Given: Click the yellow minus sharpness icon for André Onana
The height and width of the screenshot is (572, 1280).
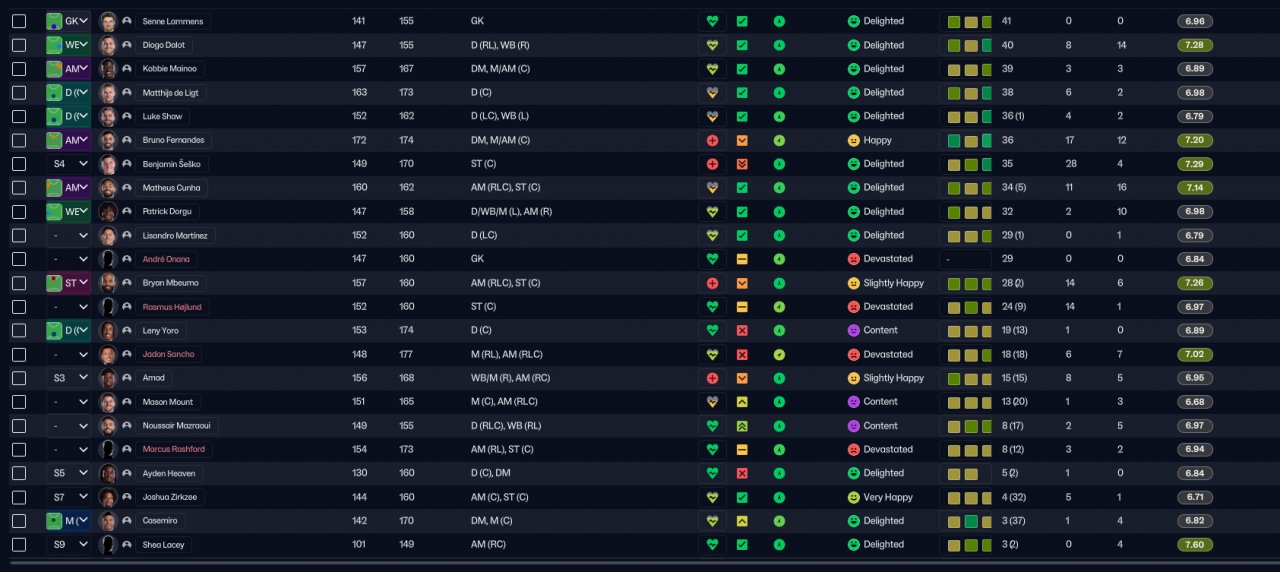Looking at the screenshot, I should click(x=741, y=259).
